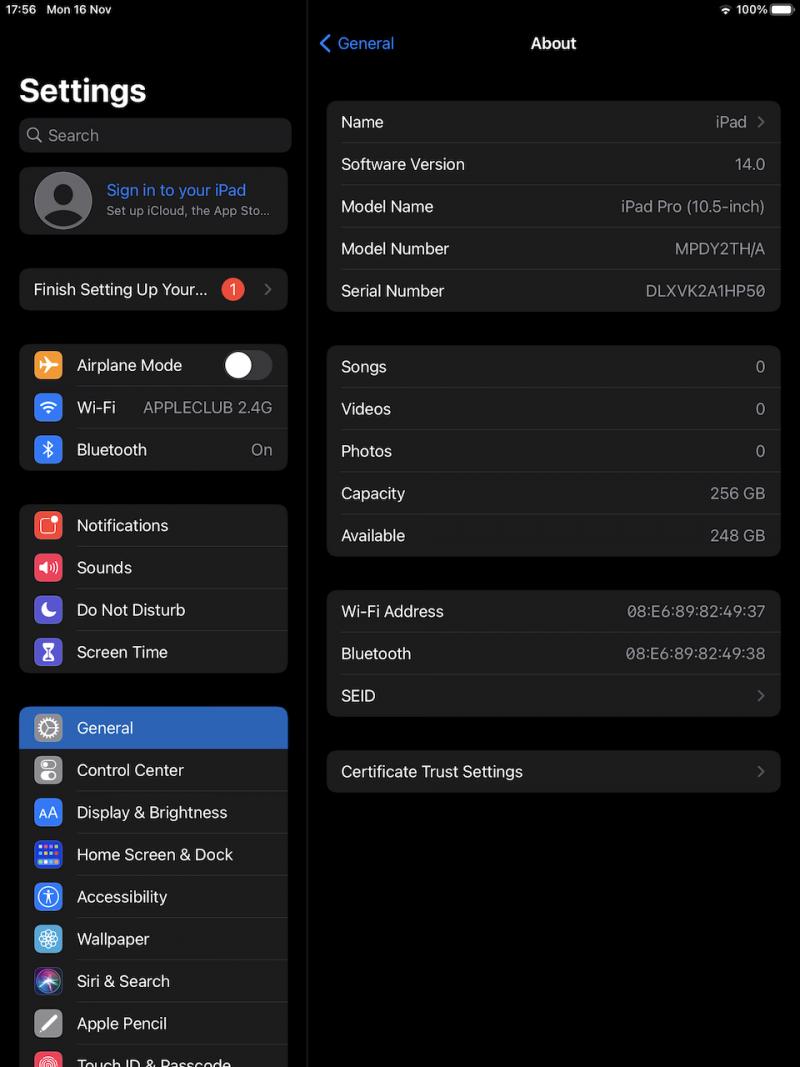Image resolution: width=800 pixels, height=1067 pixels.
Task: Open Accessibility via its icon
Action: (48, 897)
